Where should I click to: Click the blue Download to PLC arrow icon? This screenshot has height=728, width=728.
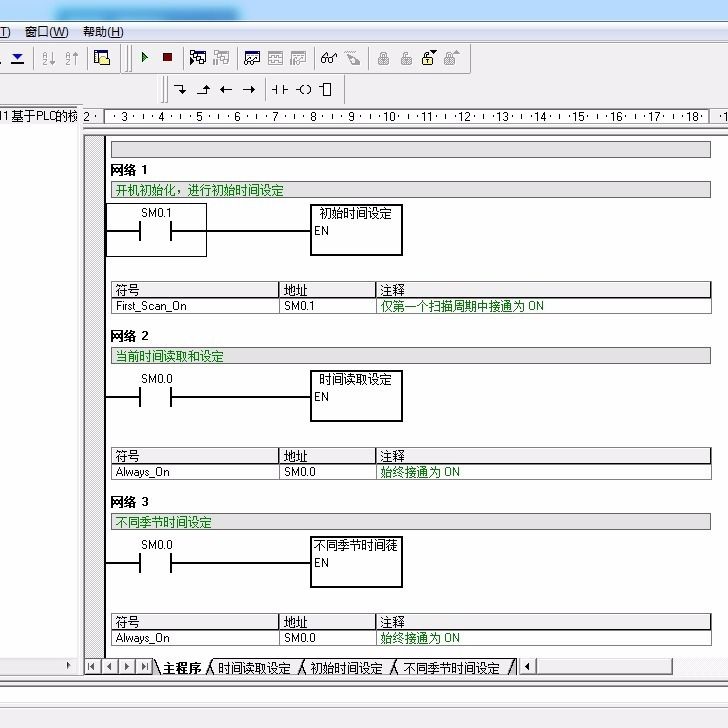pos(18,58)
